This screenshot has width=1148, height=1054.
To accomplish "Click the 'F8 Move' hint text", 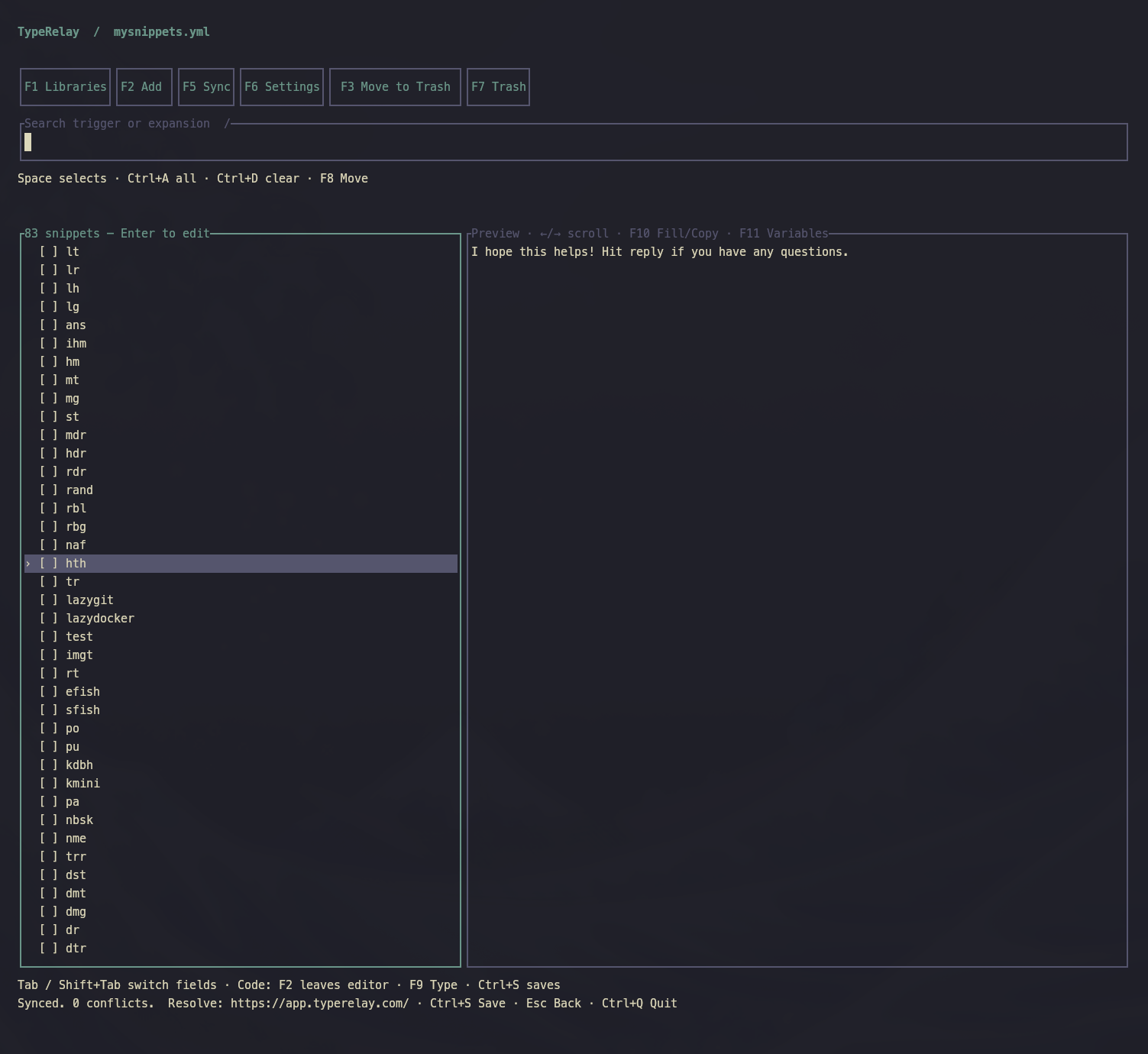I will pyautogui.click(x=344, y=179).
